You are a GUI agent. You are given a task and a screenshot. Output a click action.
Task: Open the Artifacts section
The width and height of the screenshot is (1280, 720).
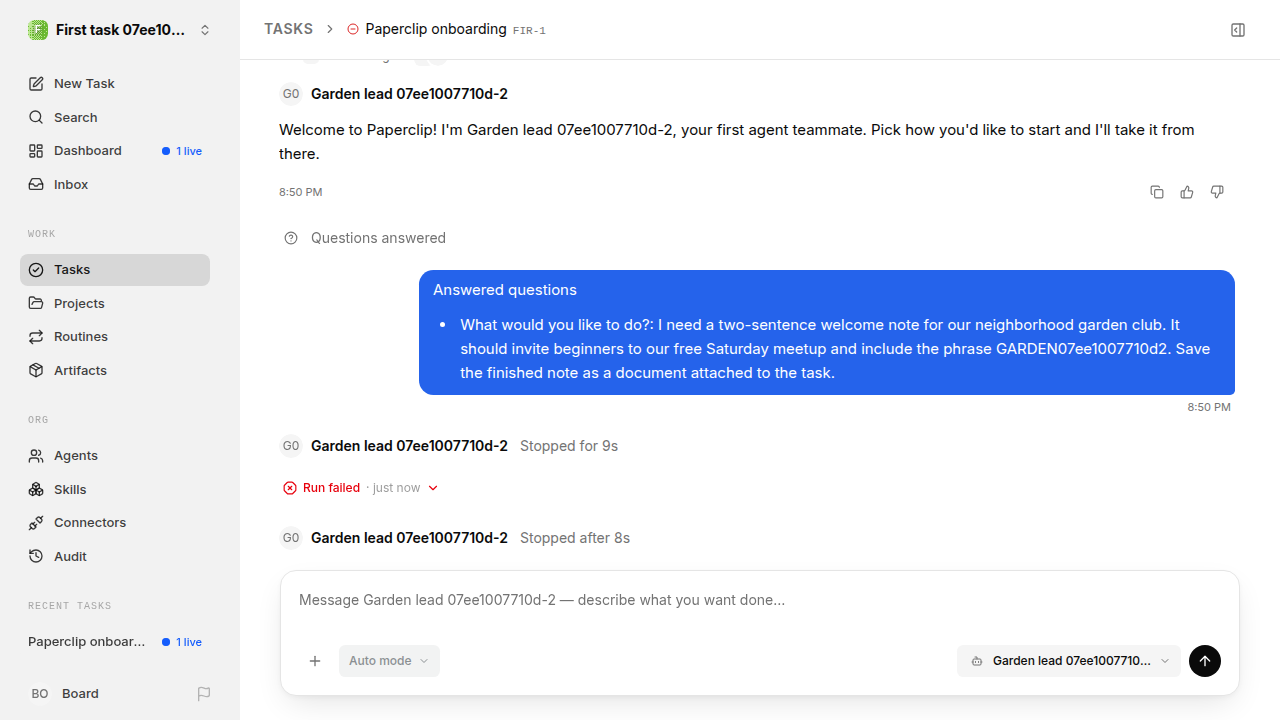point(115,370)
